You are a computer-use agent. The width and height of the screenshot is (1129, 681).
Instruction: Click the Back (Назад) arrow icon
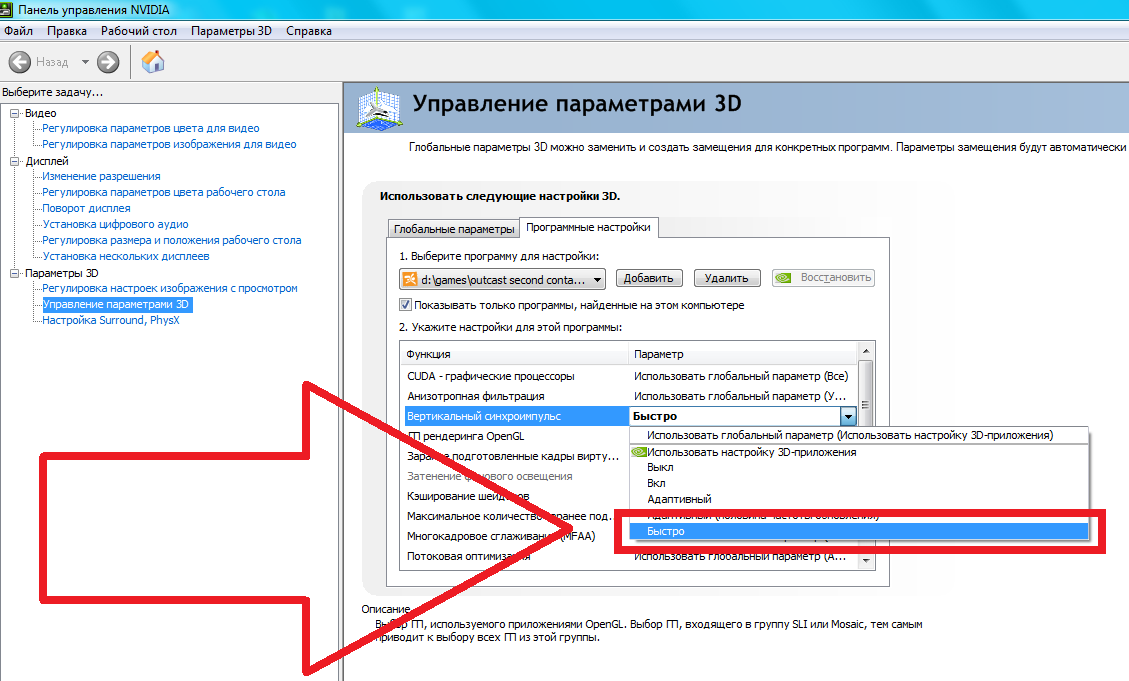pos(19,62)
